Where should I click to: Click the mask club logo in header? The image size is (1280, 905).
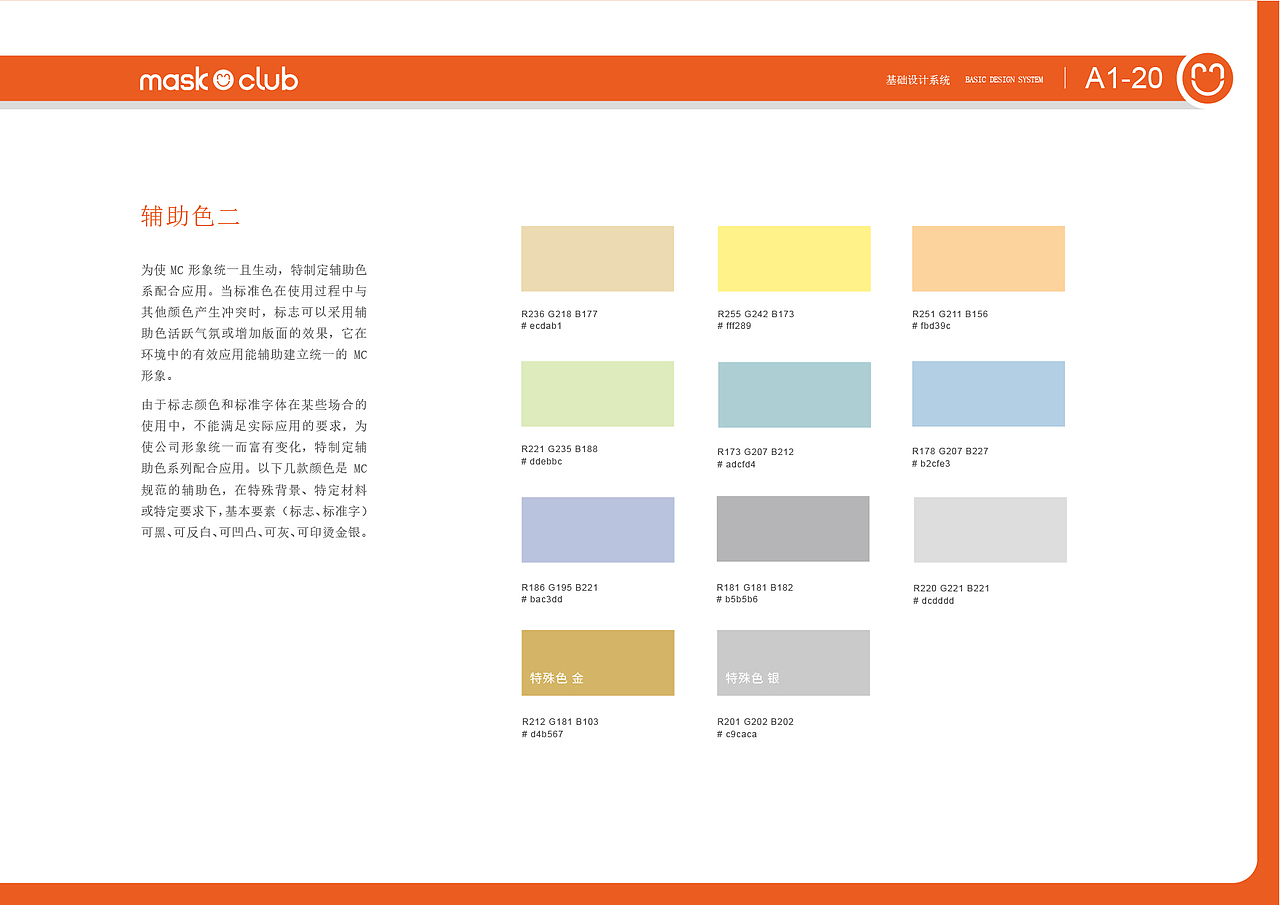[219, 79]
